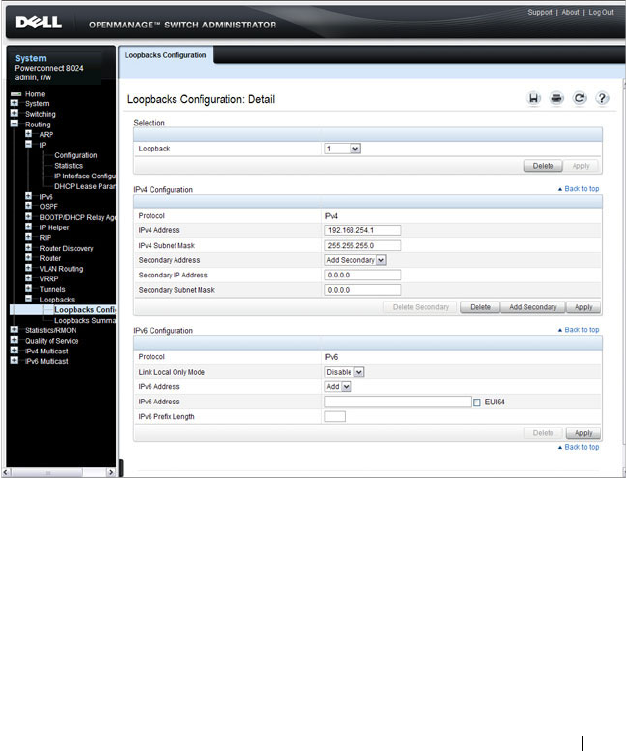The width and height of the screenshot is (641, 751).
Task: Click the Delete Secondary button
Action: click(x=421, y=307)
